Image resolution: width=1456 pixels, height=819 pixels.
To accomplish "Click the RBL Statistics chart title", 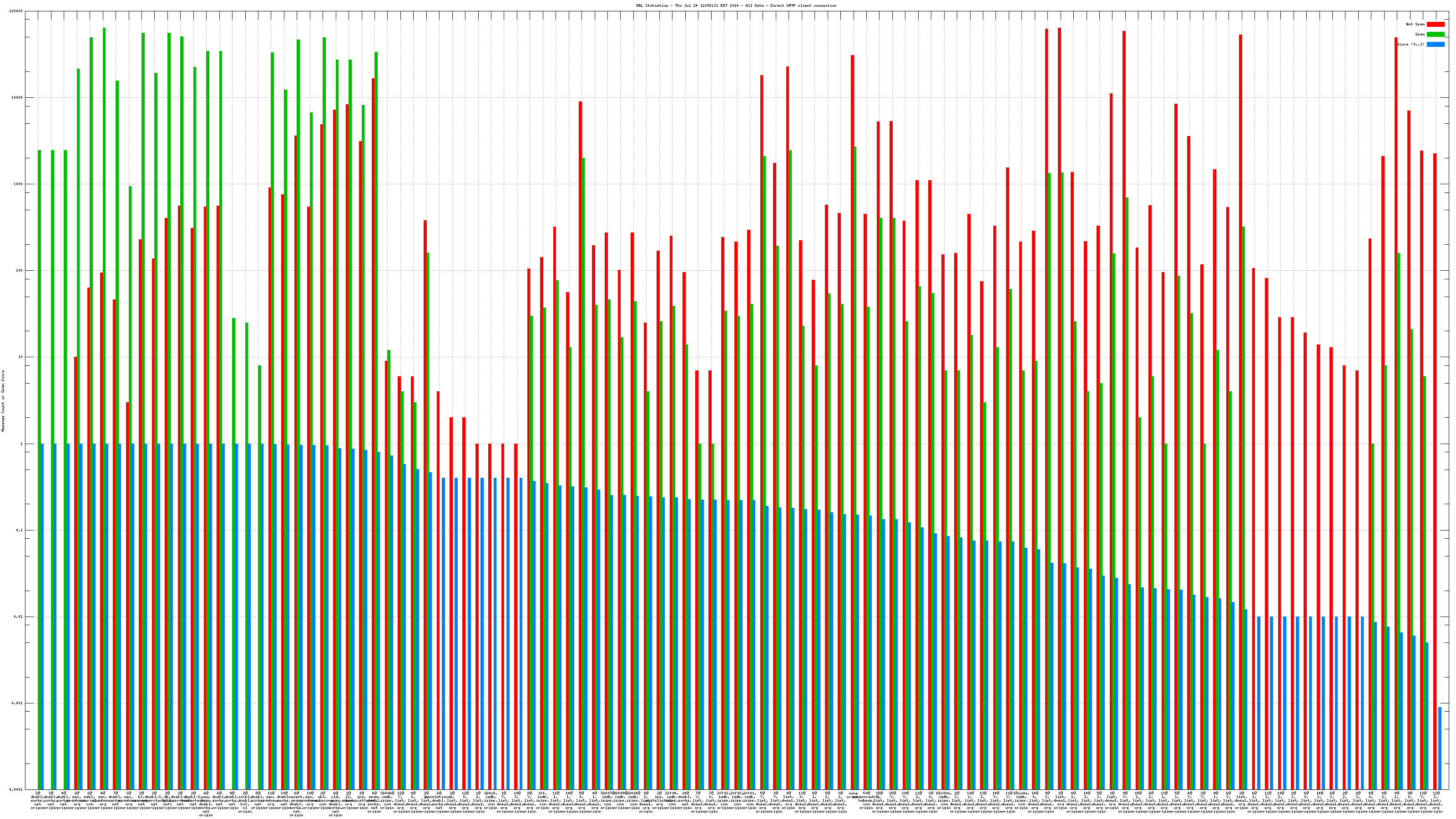I will click(736, 5).
